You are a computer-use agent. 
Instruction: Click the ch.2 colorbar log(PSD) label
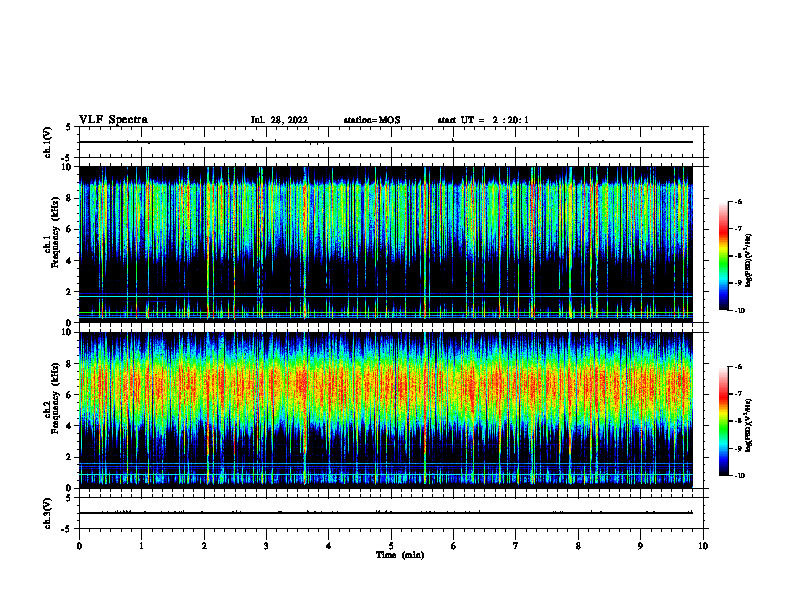749,425
